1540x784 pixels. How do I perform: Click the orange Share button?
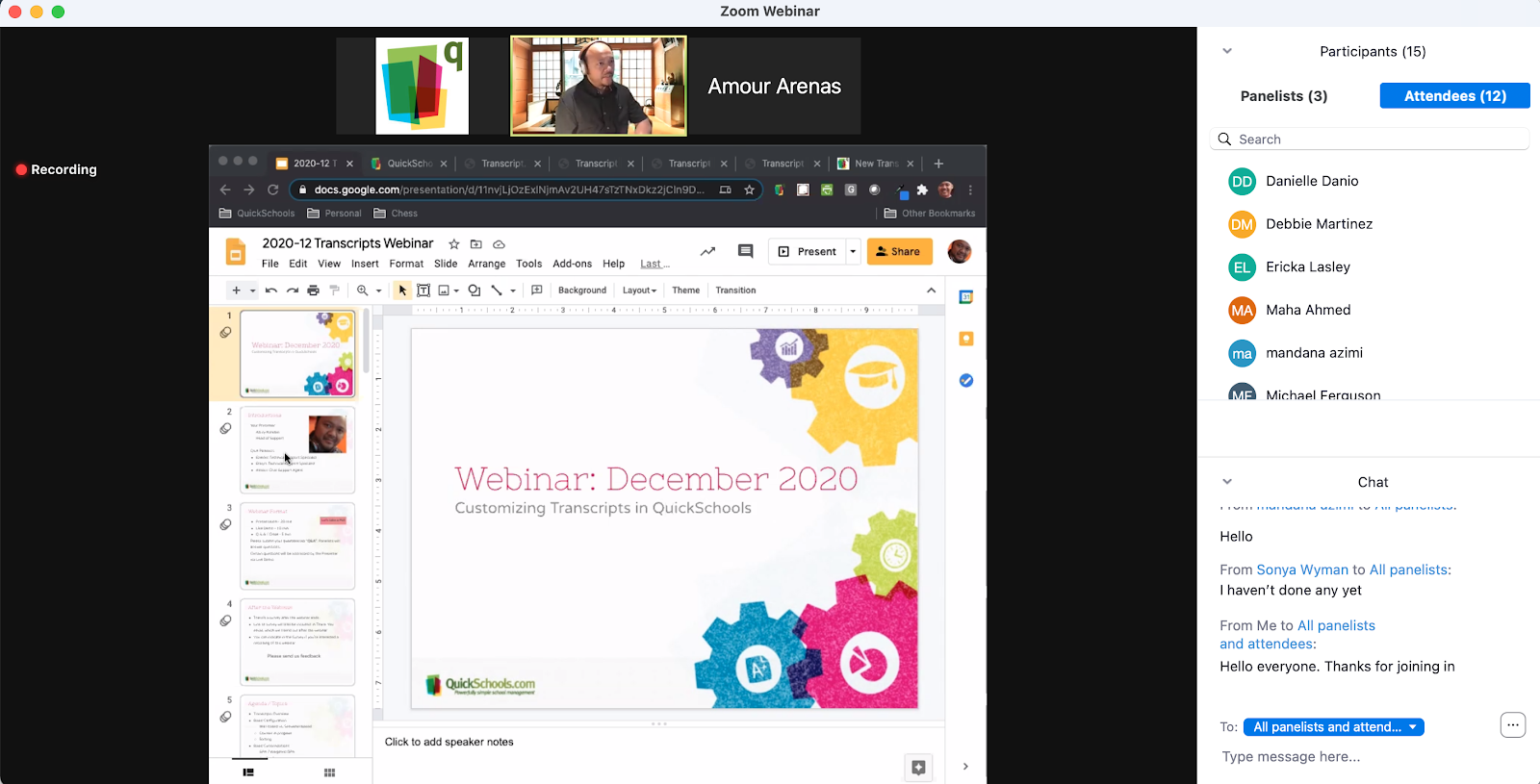tap(899, 252)
